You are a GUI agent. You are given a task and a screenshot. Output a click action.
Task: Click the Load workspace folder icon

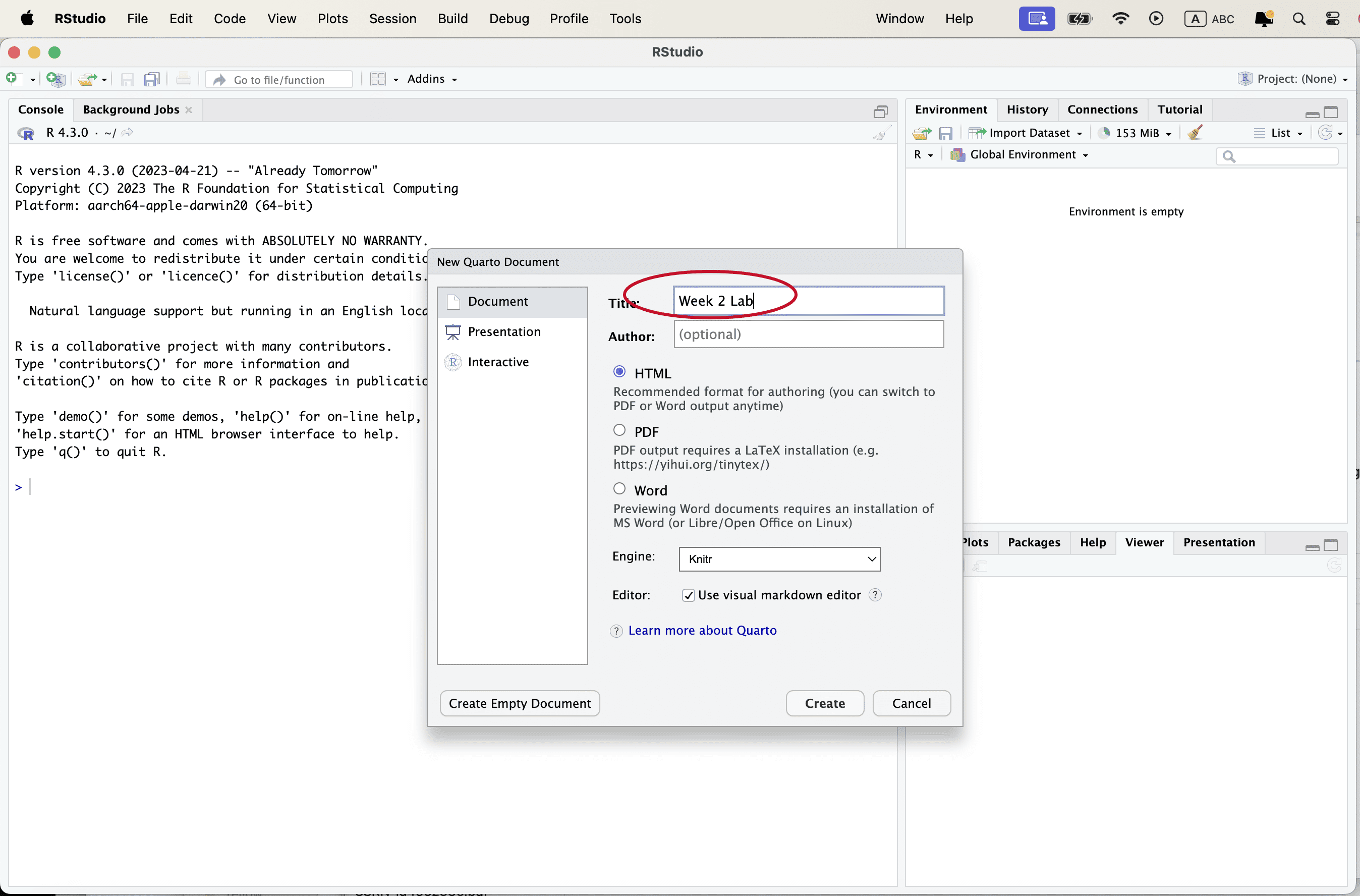click(x=921, y=133)
